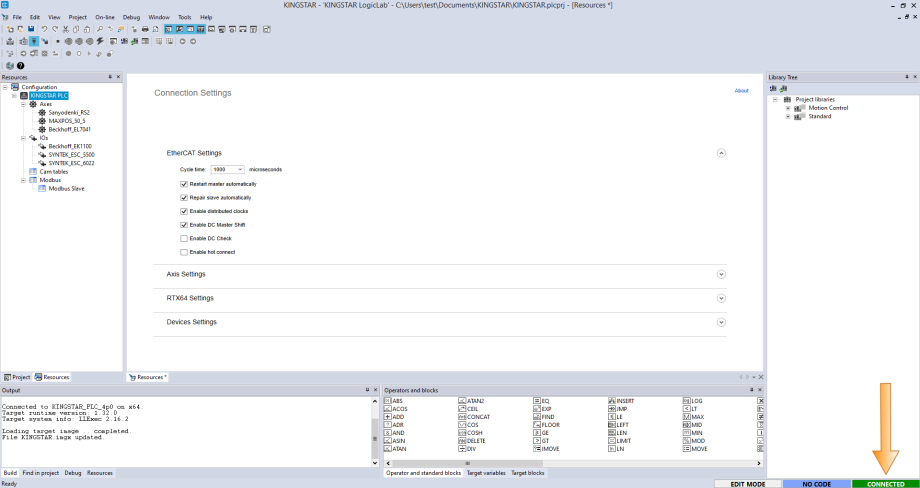Select MAXPOS_50_5 axis in tree

coord(66,121)
